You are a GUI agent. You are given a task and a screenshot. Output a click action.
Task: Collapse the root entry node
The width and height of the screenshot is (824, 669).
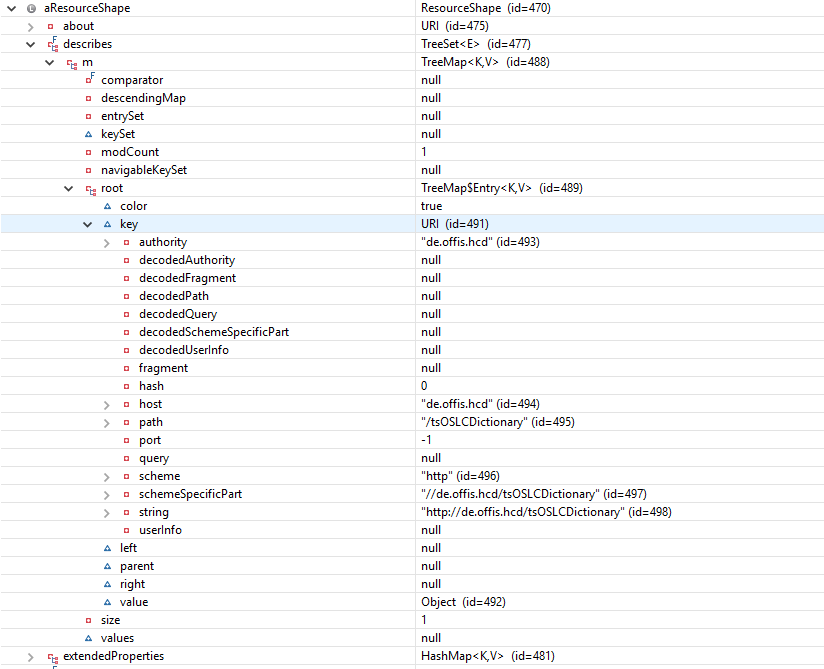pyautogui.click(x=68, y=189)
